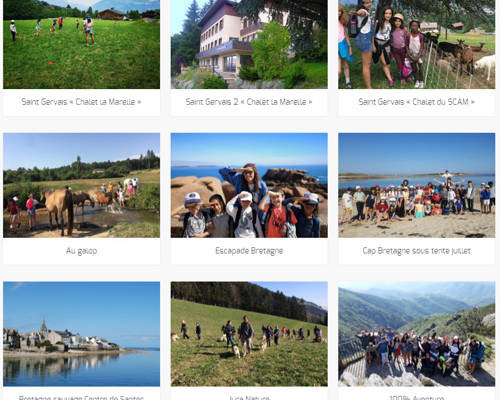Open the Saint Gervais 2 « Chalet la Marelle » link
The height and width of the screenshot is (400, 500).
pyautogui.click(x=249, y=102)
